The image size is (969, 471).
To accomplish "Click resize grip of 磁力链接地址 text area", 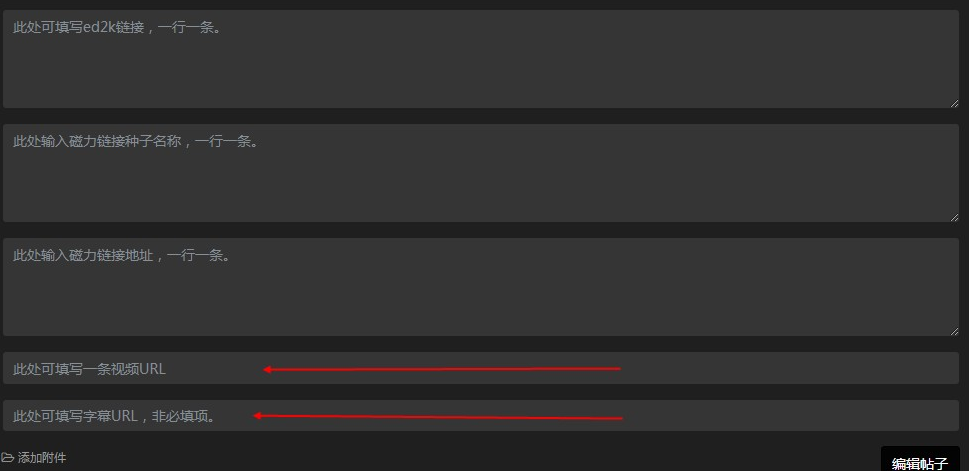I will point(953,330).
